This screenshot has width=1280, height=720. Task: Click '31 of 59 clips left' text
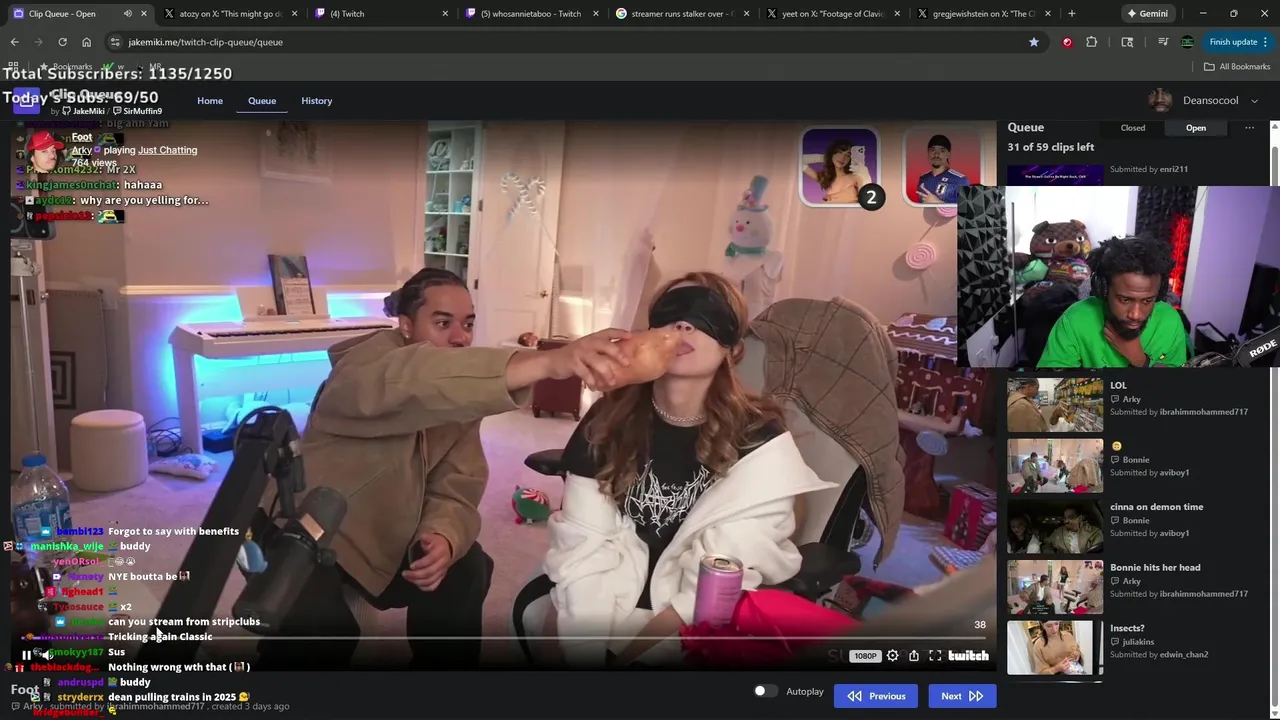tap(1050, 147)
